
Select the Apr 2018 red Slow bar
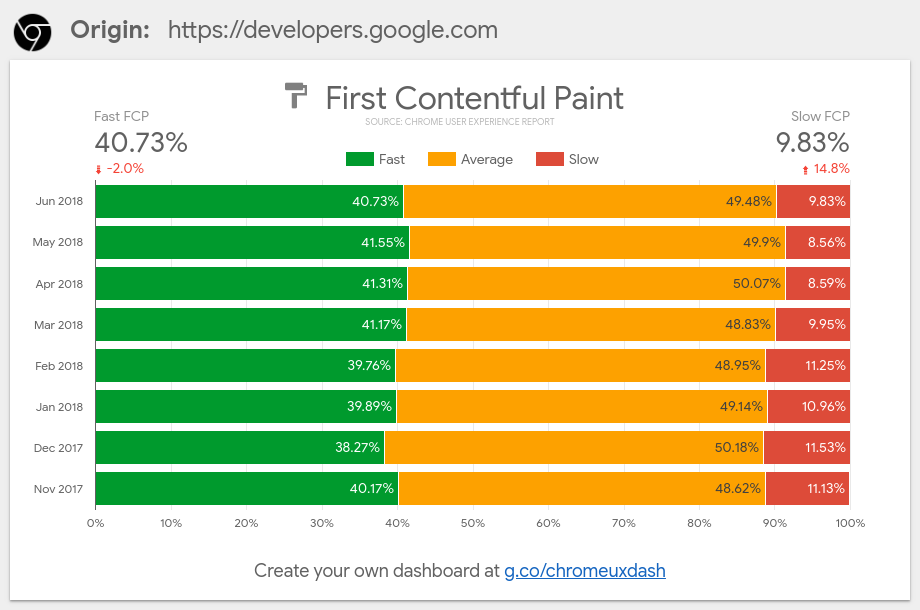pyautogui.click(x=818, y=283)
